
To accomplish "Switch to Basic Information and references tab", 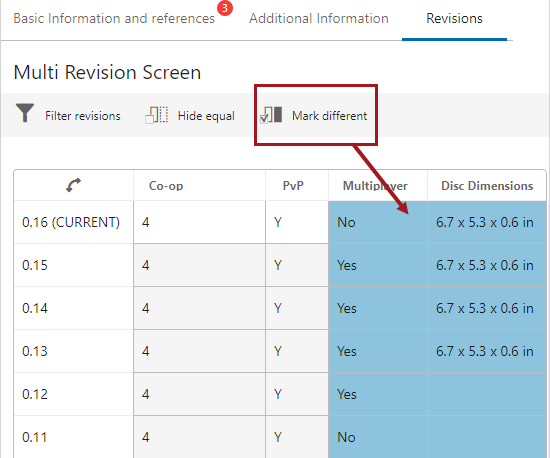I will [114, 18].
